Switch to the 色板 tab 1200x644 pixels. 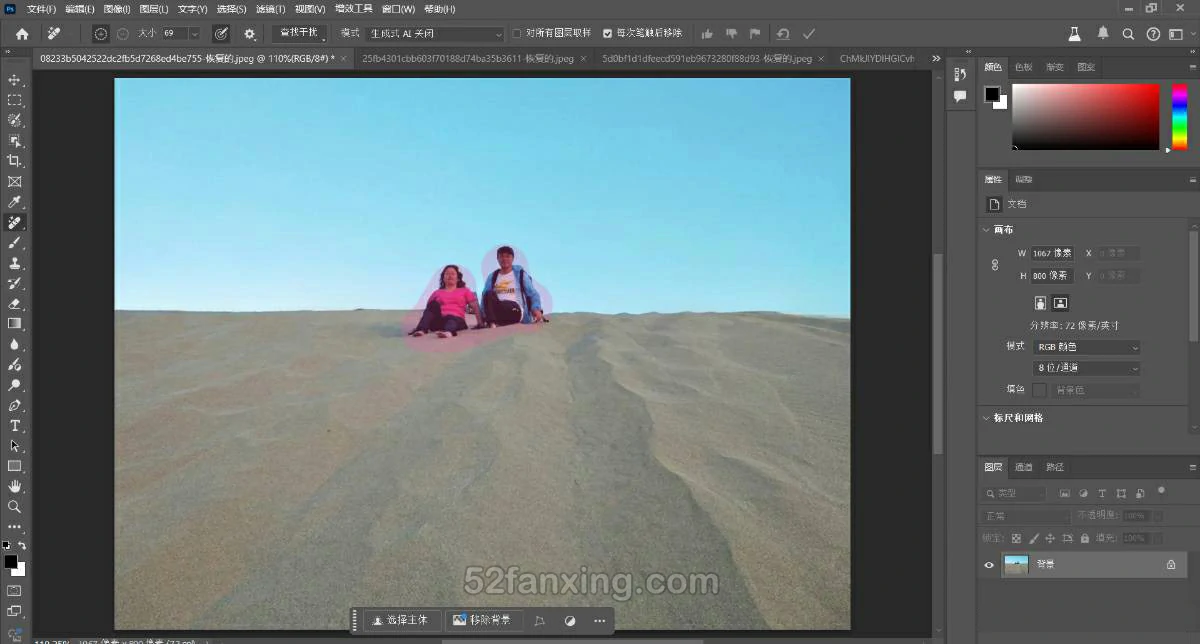coord(1024,67)
